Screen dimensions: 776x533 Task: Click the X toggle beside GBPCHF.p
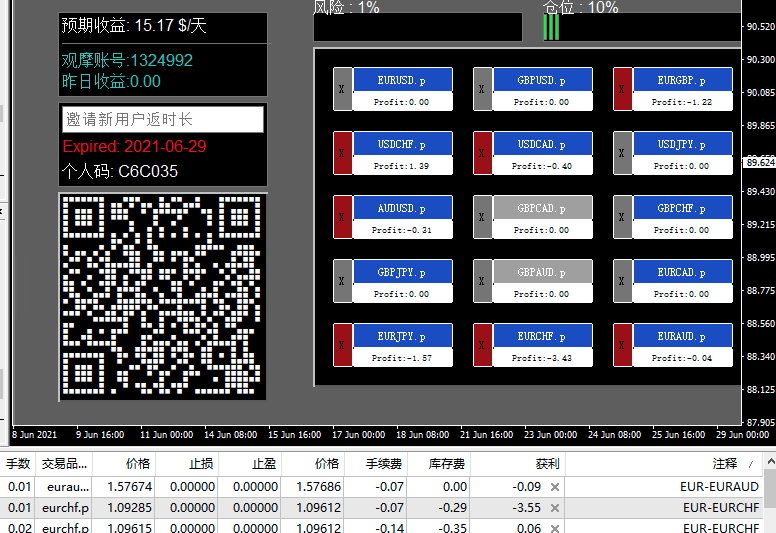coord(622,217)
